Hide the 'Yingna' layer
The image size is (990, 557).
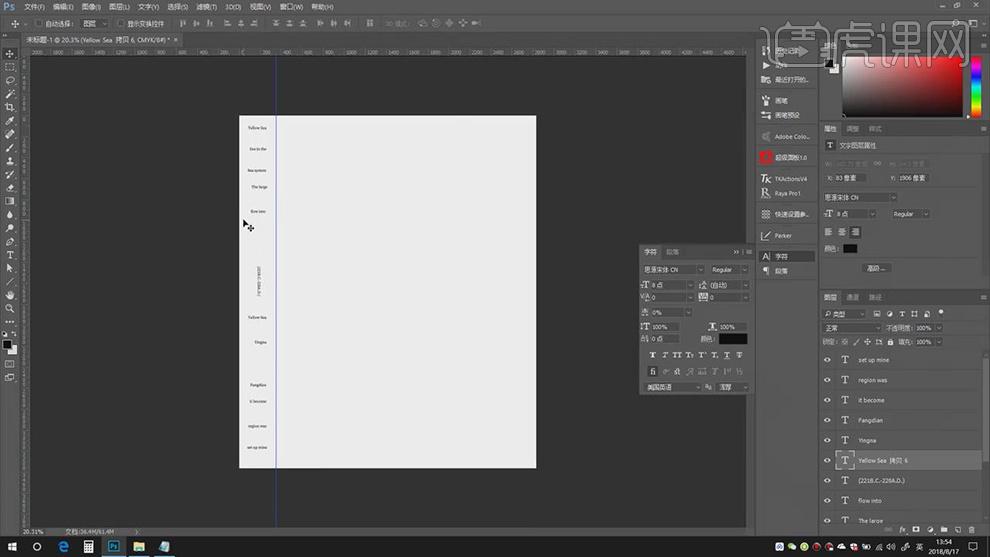827,440
